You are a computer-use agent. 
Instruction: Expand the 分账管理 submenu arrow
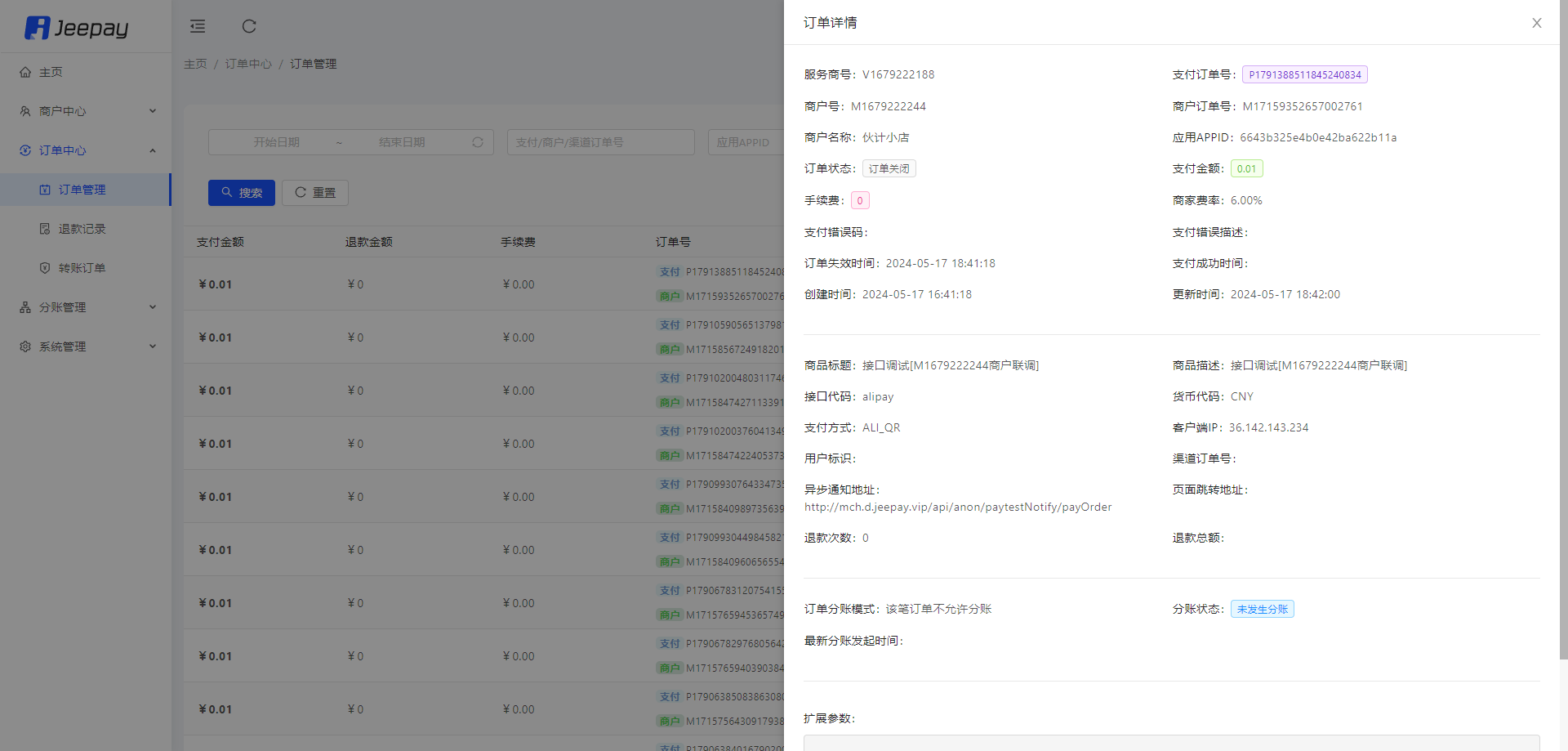(x=153, y=307)
